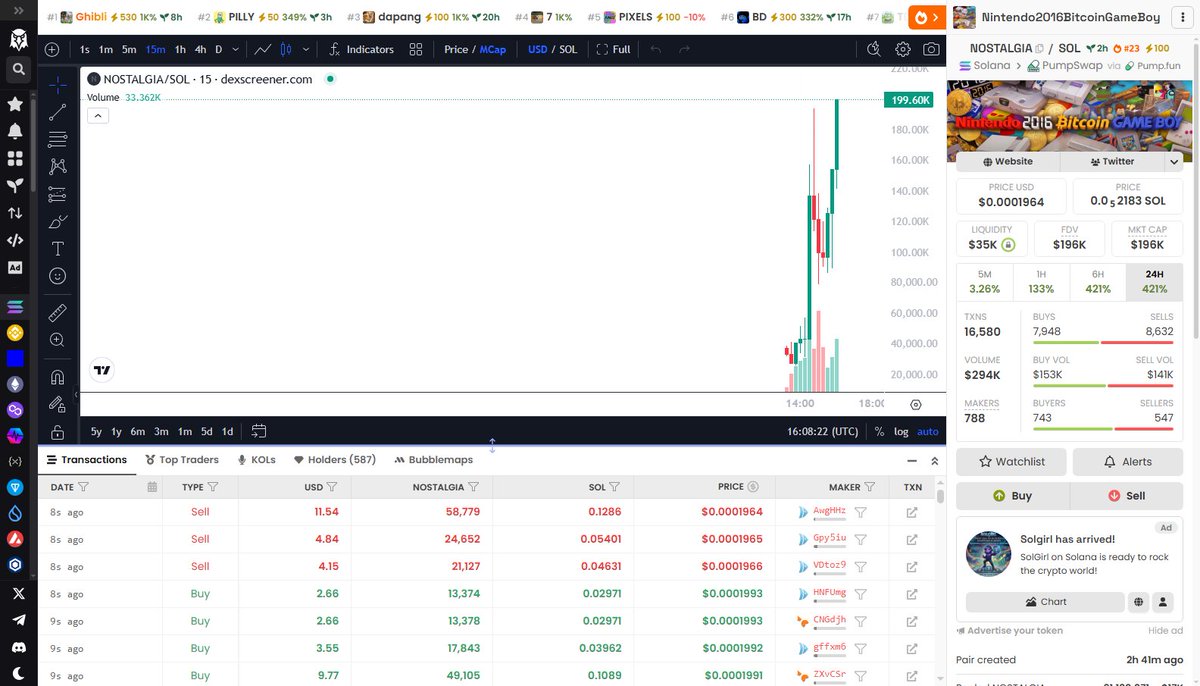This screenshot has height=686, width=1200.
Task: Select the 1H stats tab
Action: pyautogui.click(x=1041, y=282)
